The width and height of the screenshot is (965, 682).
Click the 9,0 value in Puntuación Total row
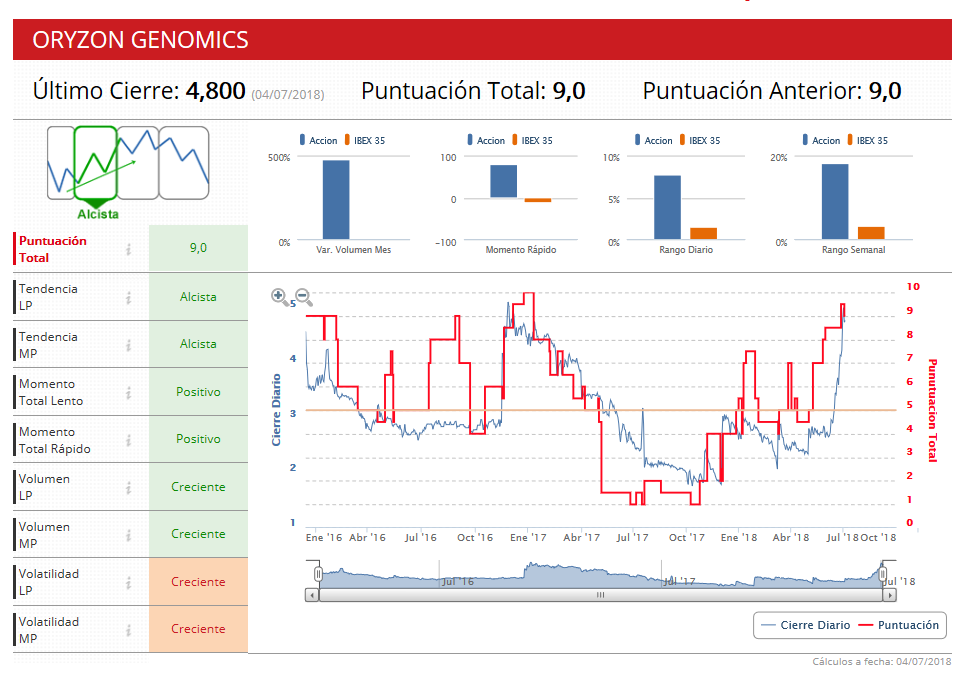198,248
